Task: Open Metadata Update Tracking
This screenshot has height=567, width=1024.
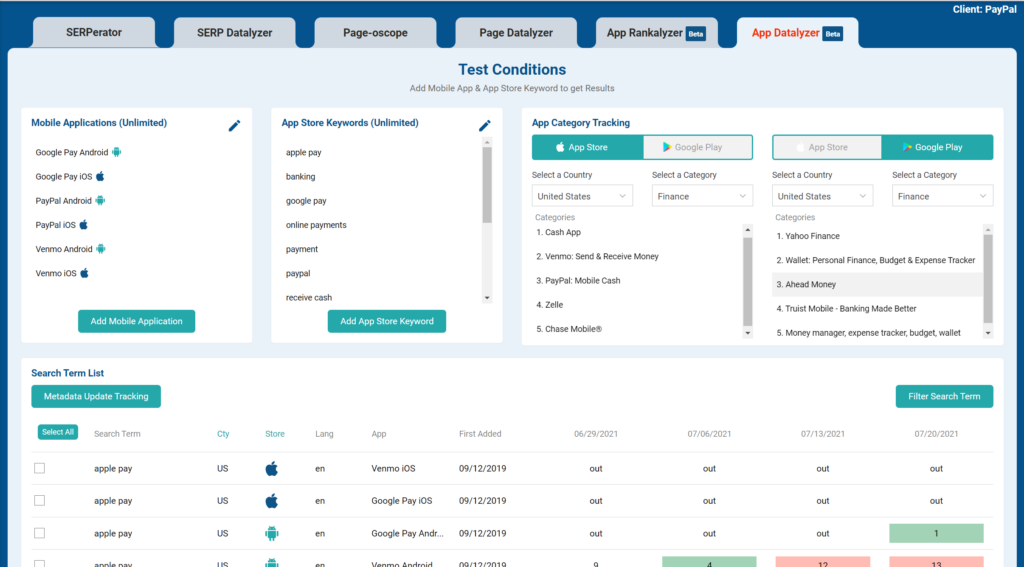Action: 96,397
